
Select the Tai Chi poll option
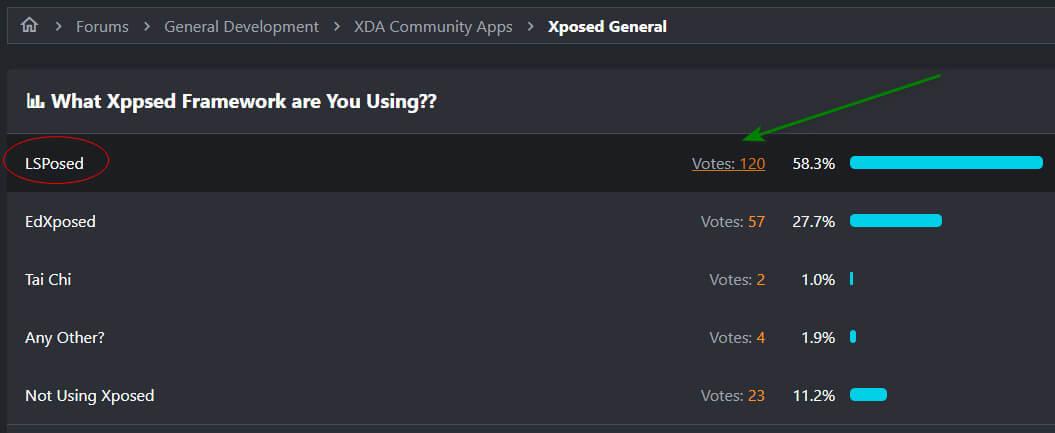[x=48, y=279]
